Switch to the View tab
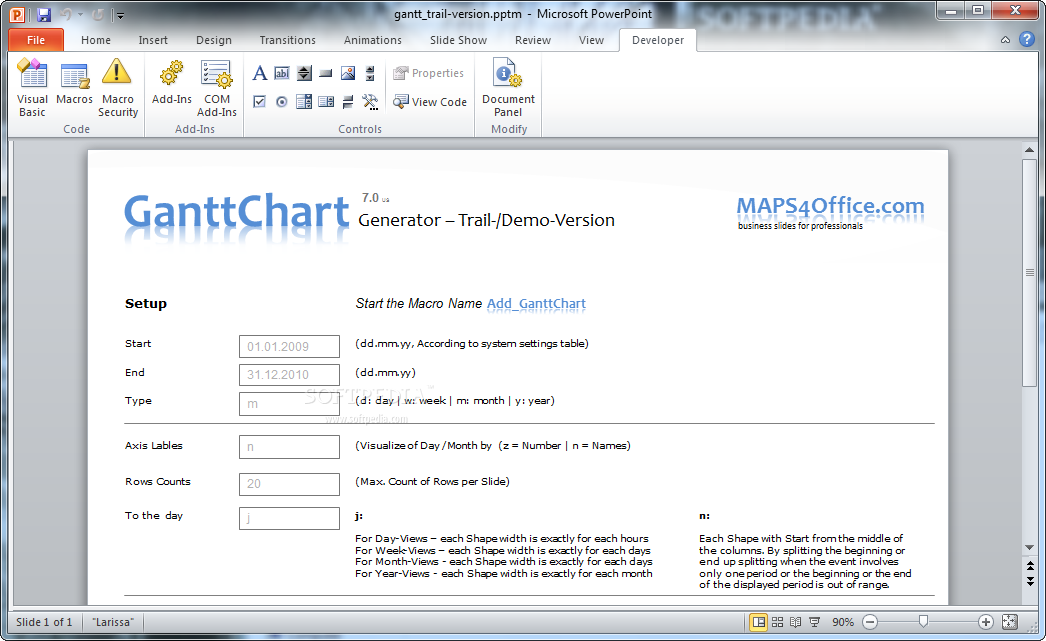Screen dimensions: 1046x641 pos(591,40)
